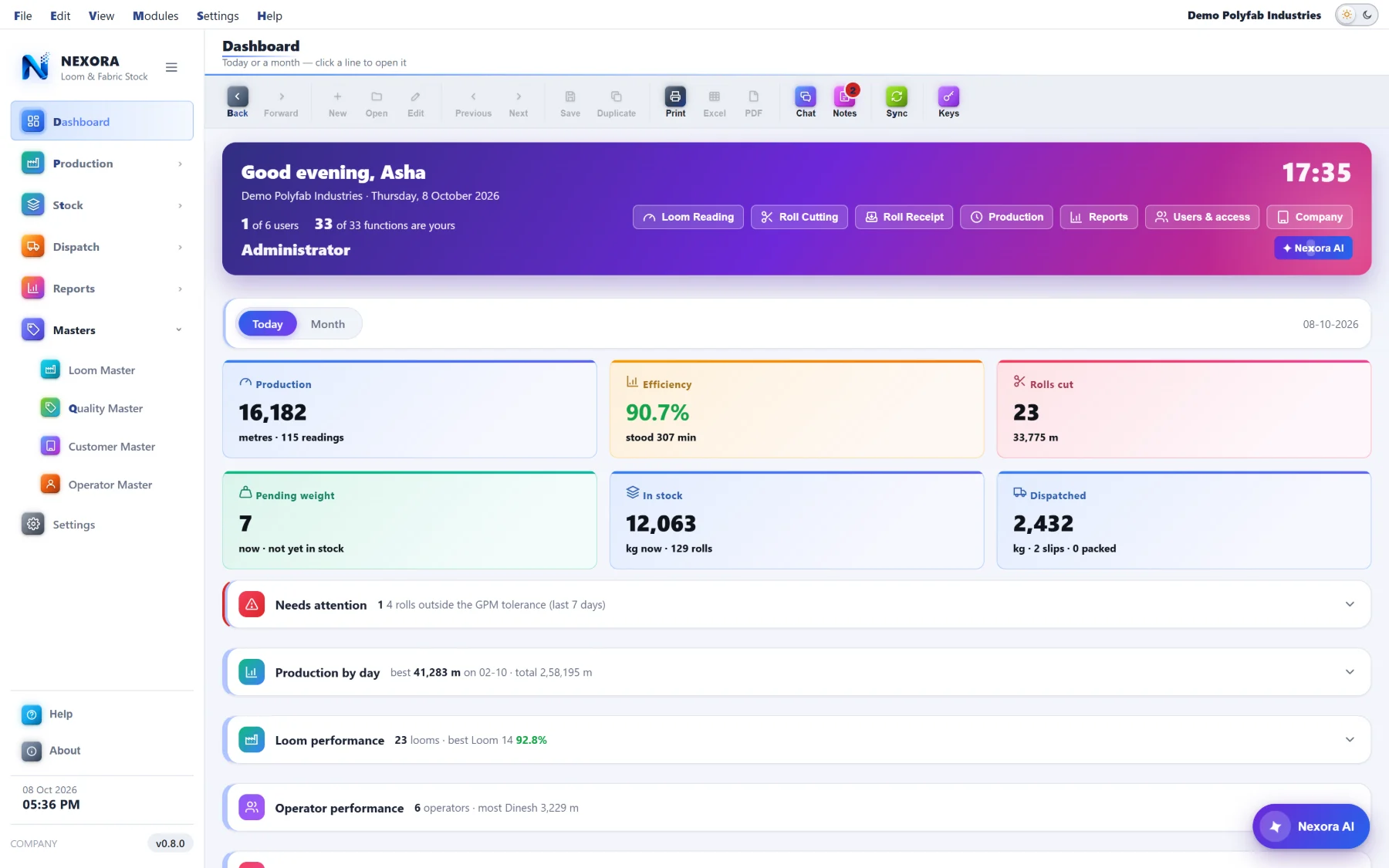
Task: Open the In stock card
Action: pyautogui.click(x=797, y=520)
